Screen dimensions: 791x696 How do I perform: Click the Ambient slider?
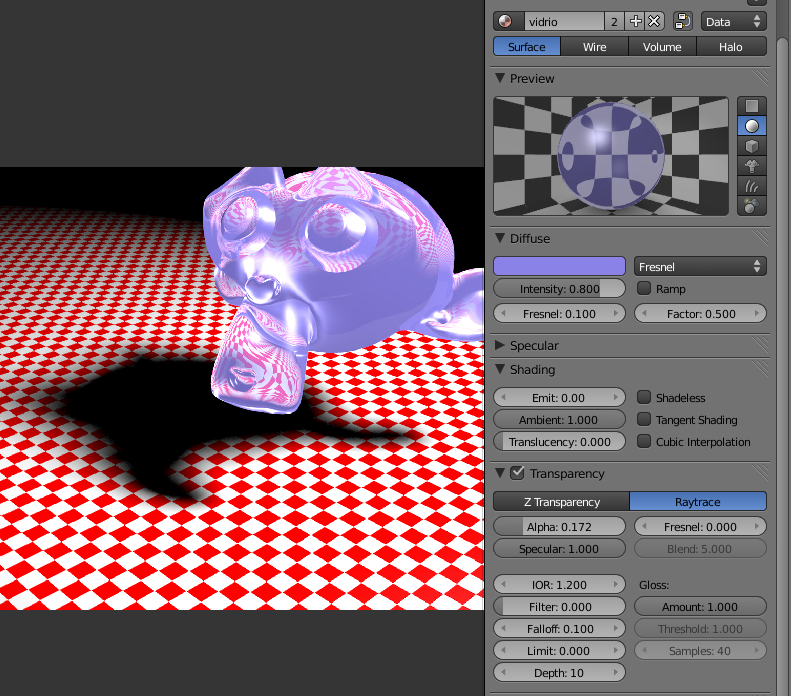click(559, 420)
